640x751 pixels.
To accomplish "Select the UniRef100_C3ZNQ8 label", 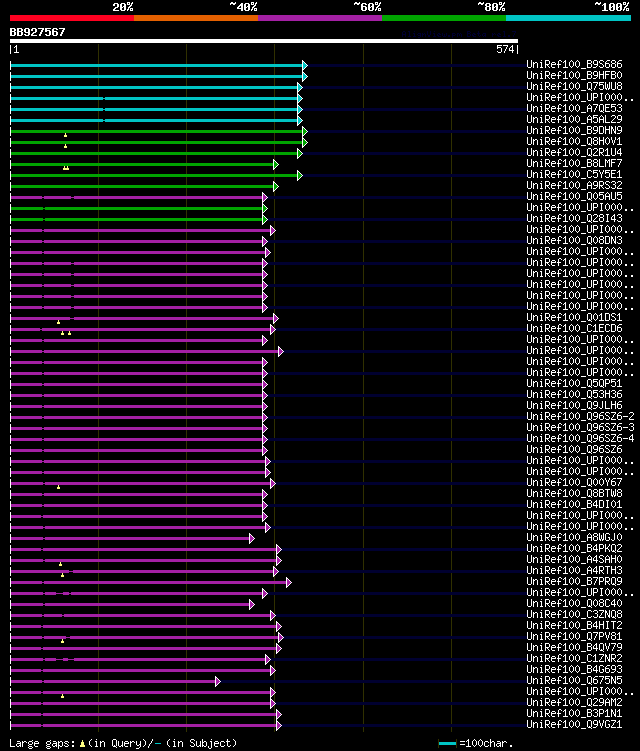I will point(574,615).
